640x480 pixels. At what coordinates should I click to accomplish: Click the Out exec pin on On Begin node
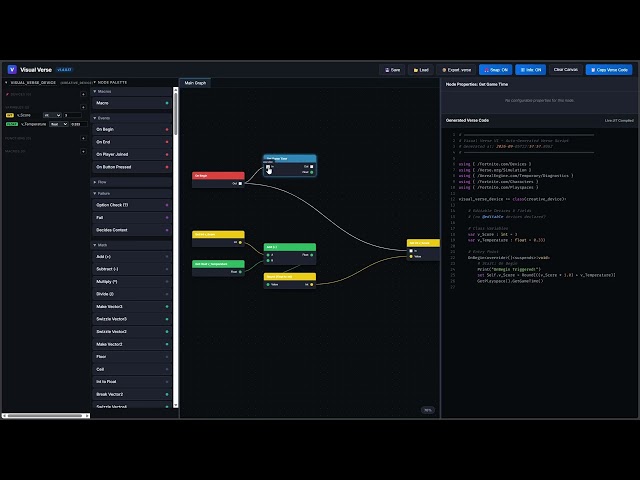pos(240,184)
